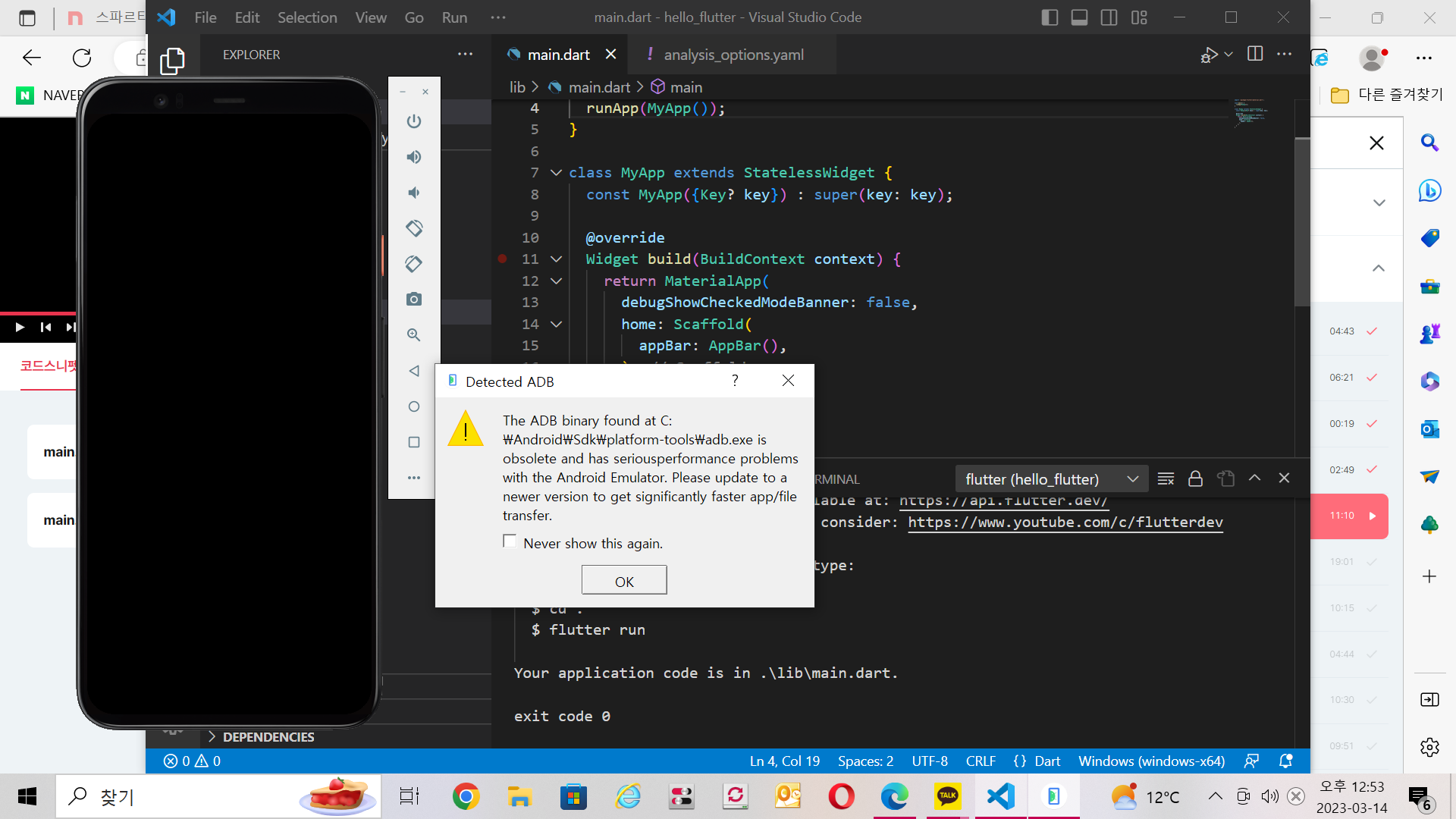Open Explorer views and more actions menu
The height and width of the screenshot is (819, 1456).
point(465,55)
